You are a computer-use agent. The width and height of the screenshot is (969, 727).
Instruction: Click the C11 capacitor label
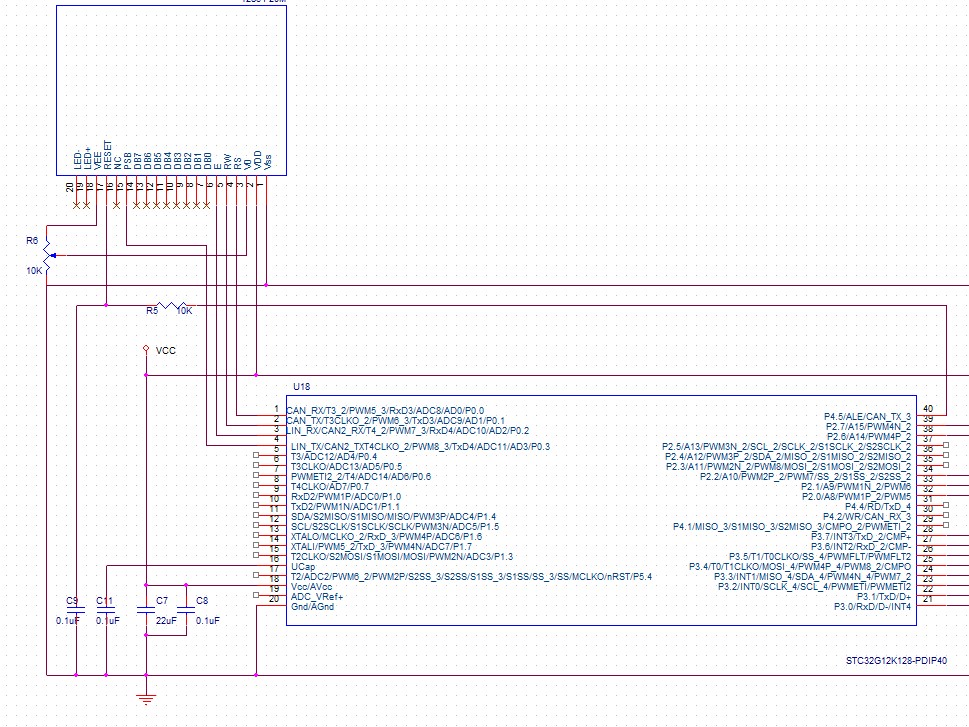point(104,600)
